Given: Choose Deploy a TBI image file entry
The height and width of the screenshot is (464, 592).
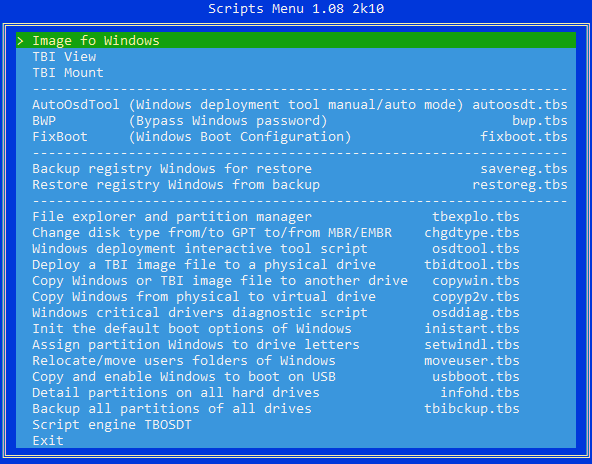Looking at the screenshot, I should pyautogui.click(x=296, y=265).
